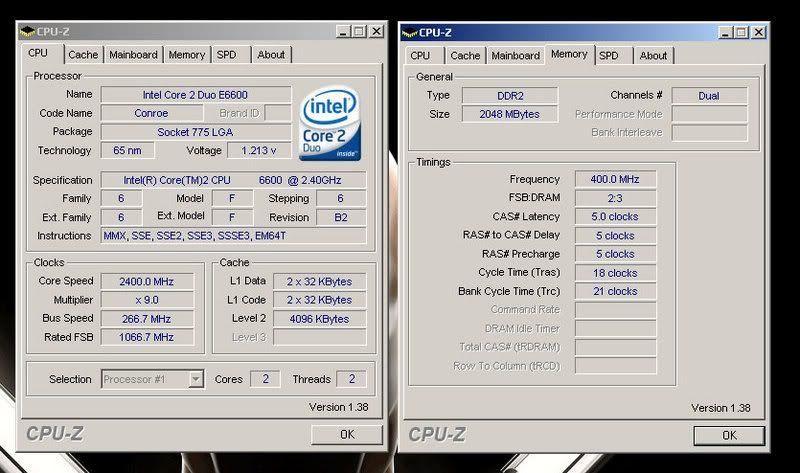Click the empty Command Rate field

(x=615, y=310)
